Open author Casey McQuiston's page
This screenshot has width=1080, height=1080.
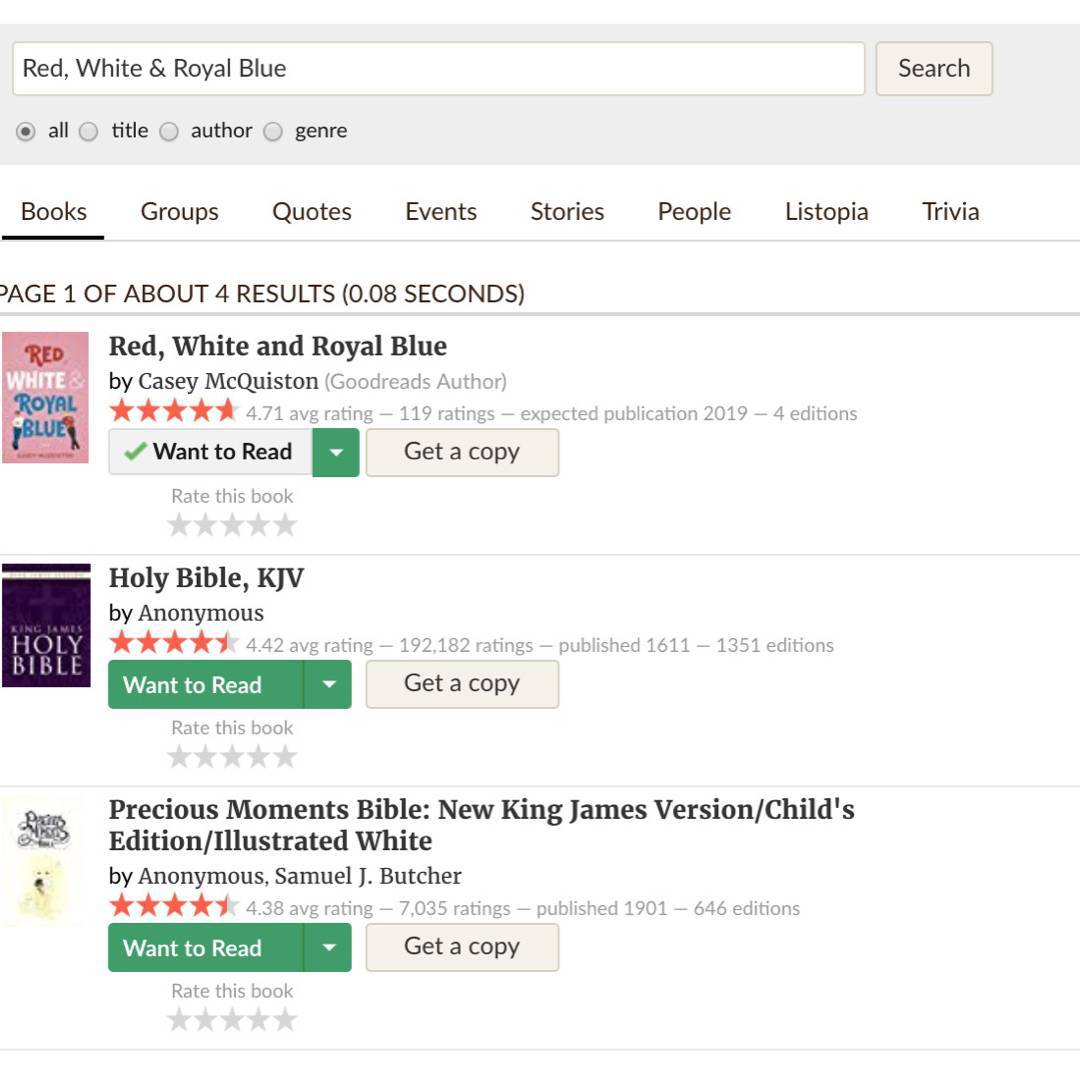228,381
